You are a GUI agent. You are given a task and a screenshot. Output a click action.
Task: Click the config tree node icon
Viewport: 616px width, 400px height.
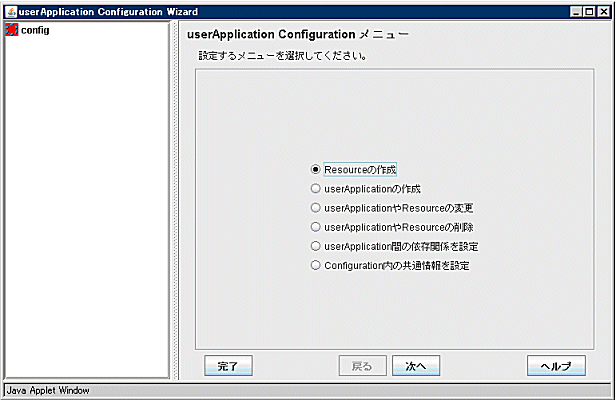12,30
